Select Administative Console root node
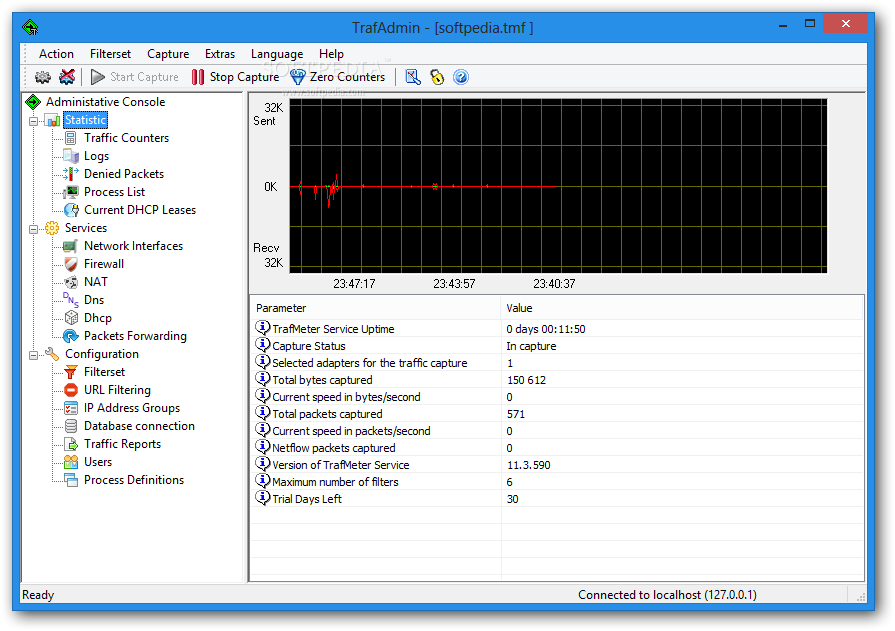Screen dimensions: 895x631 point(105,102)
